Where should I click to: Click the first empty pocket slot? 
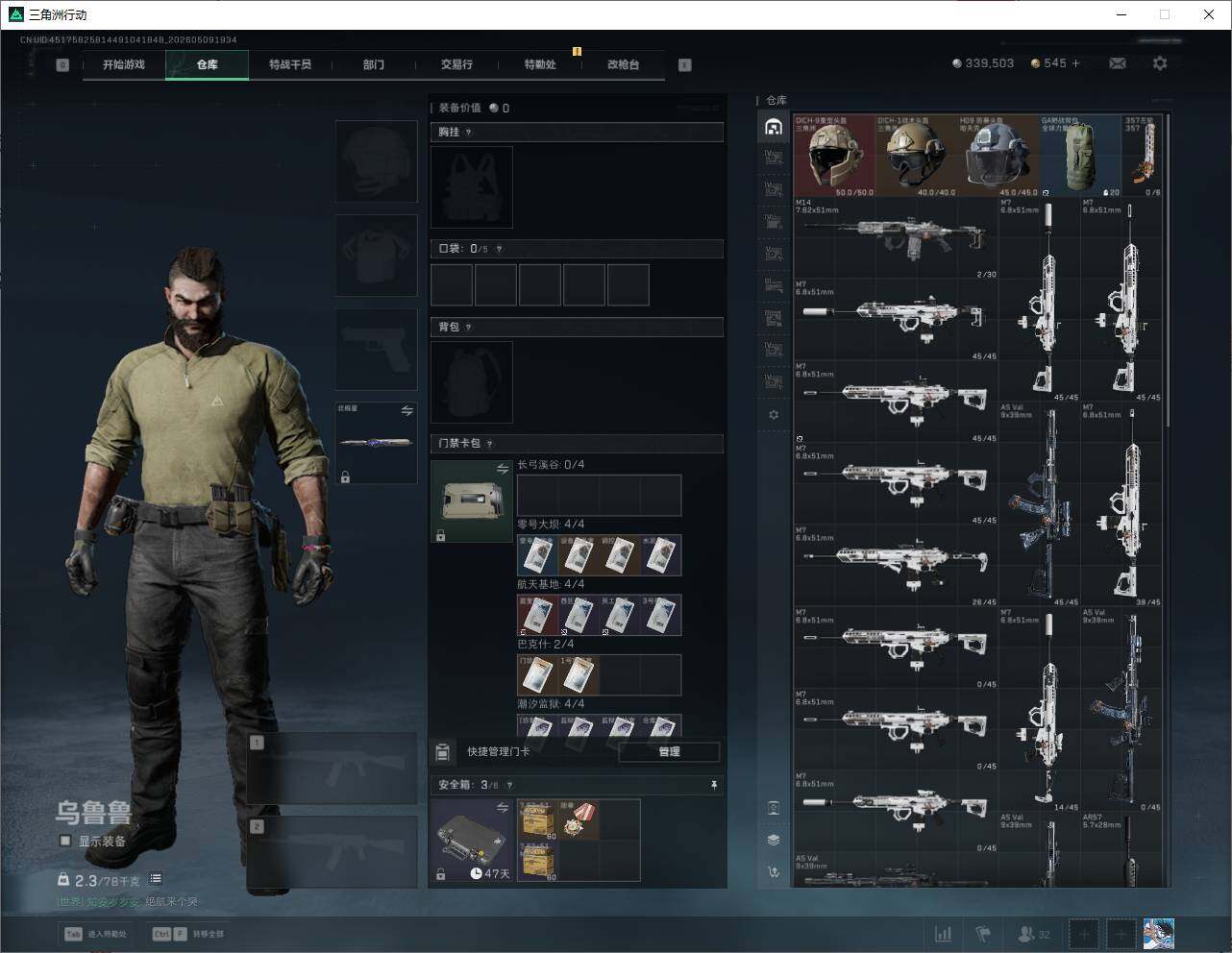click(452, 285)
